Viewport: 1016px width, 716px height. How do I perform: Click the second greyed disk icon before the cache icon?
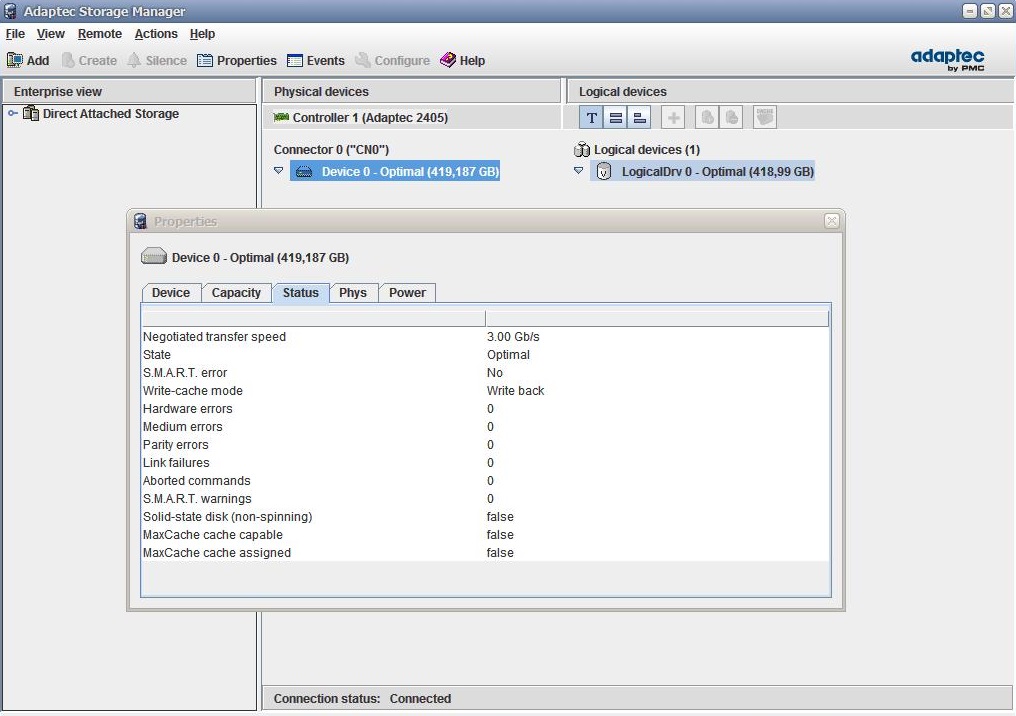tap(731, 117)
